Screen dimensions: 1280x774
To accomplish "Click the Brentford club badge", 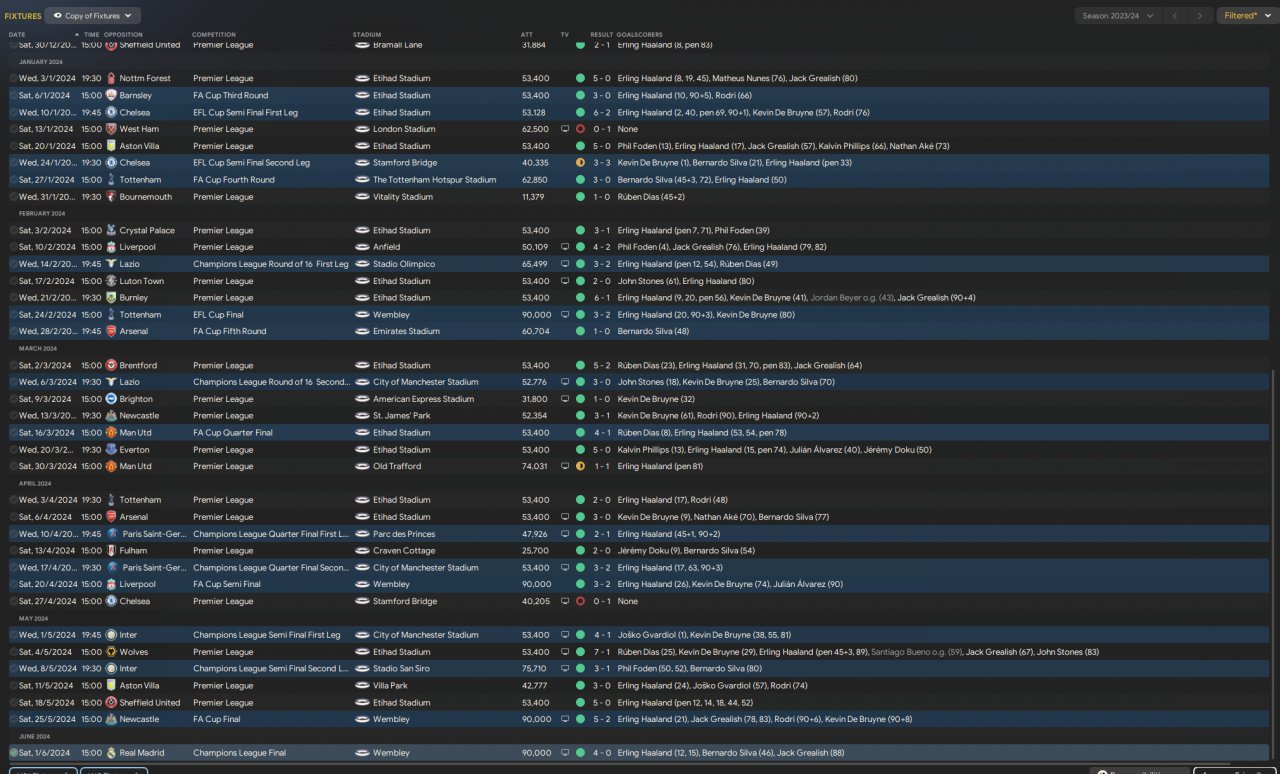I will click(x=111, y=365).
